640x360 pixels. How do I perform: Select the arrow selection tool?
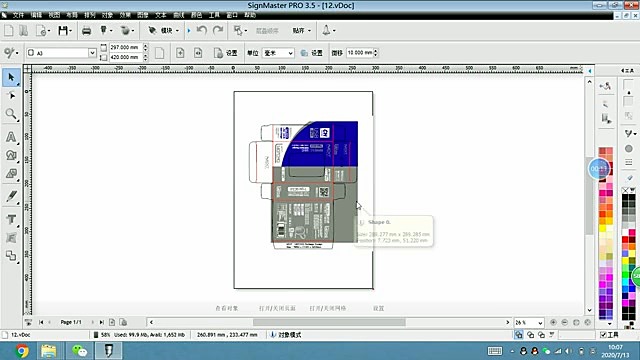pos(11,78)
